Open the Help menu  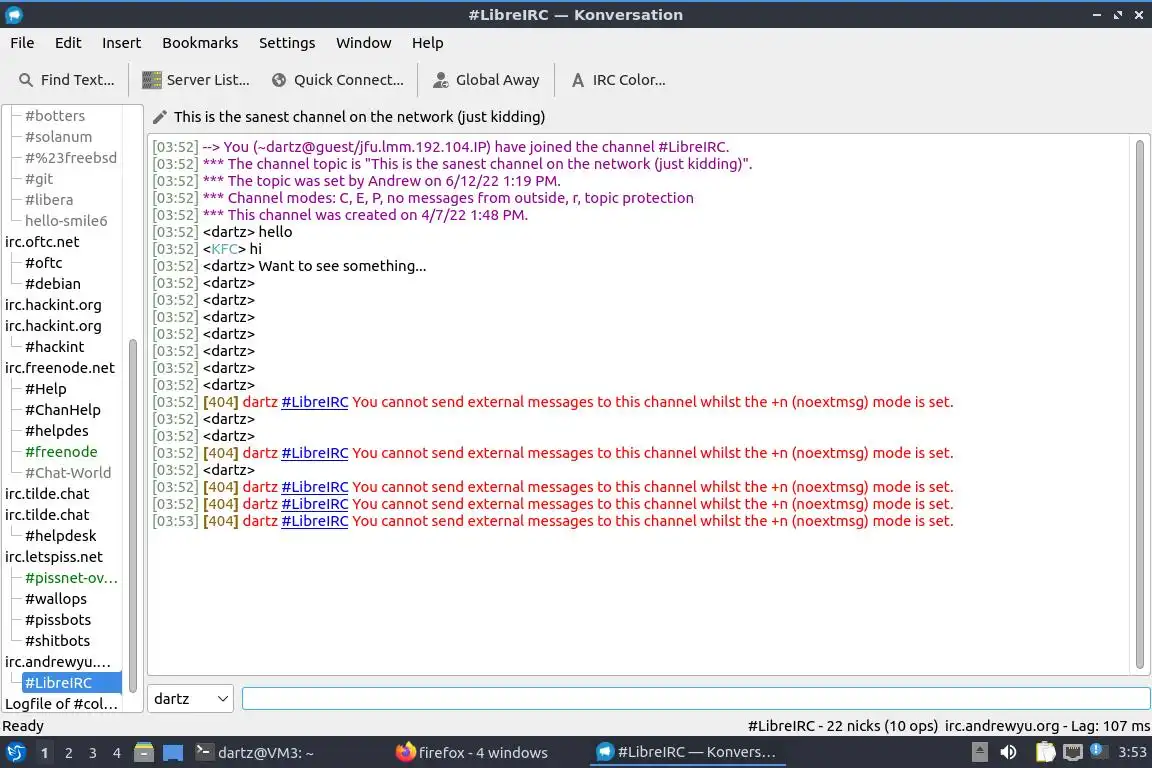click(x=427, y=43)
